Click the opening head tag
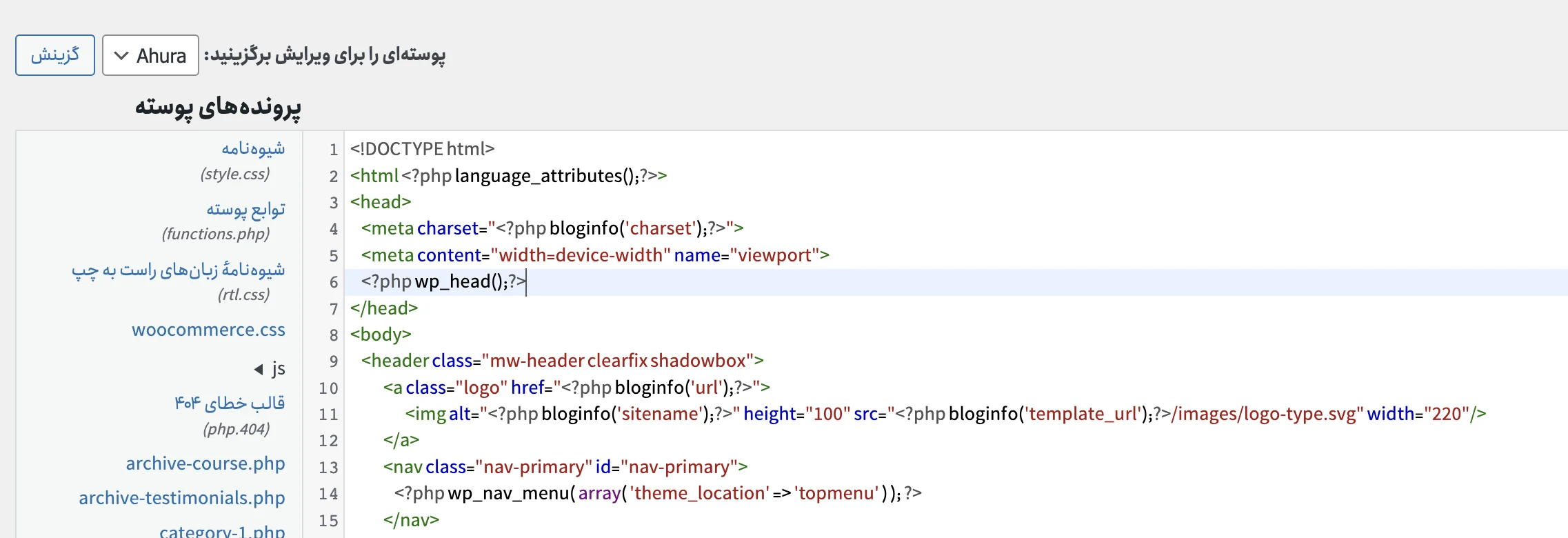The image size is (1568, 538). pyautogui.click(x=381, y=202)
